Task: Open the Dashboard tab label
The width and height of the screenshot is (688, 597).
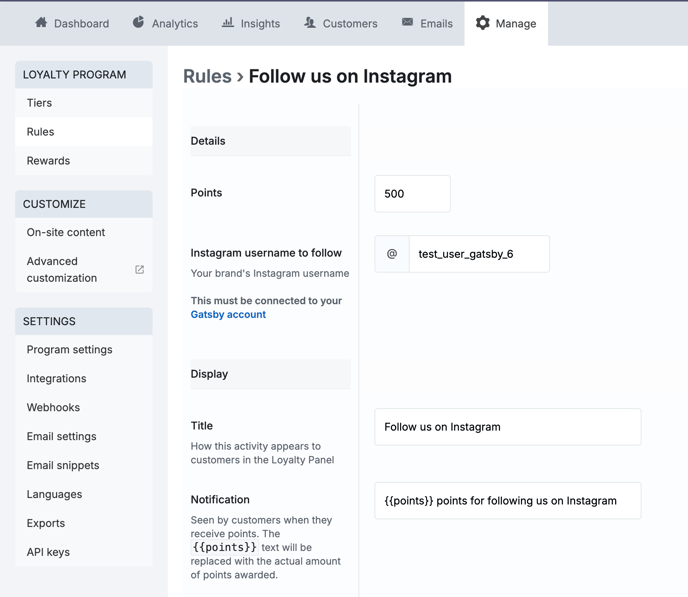Action: coord(82,24)
